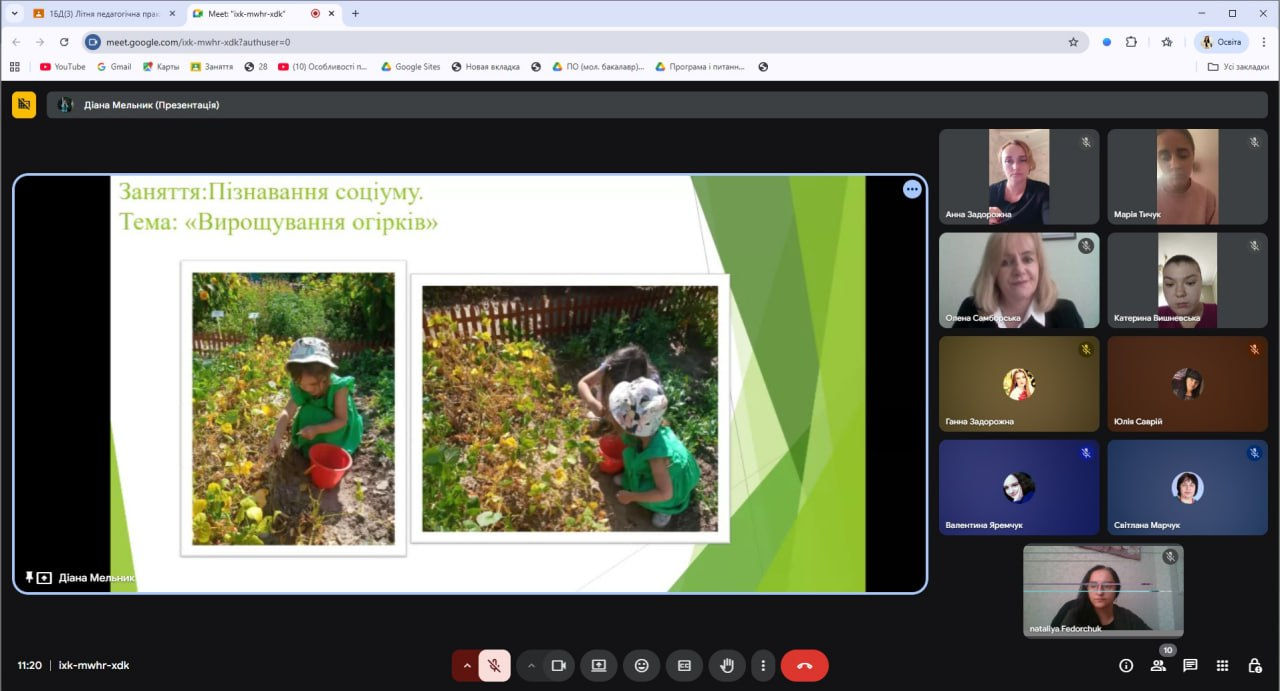The width and height of the screenshot is (1280, 691).
Task: Select Юлія Саврій participant tile
Action: pyautogui.click(x=1187, y=384)
